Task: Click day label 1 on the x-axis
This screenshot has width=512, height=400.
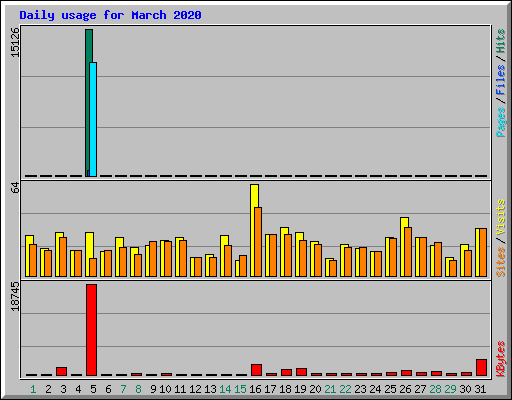Action: click(33, 389)
